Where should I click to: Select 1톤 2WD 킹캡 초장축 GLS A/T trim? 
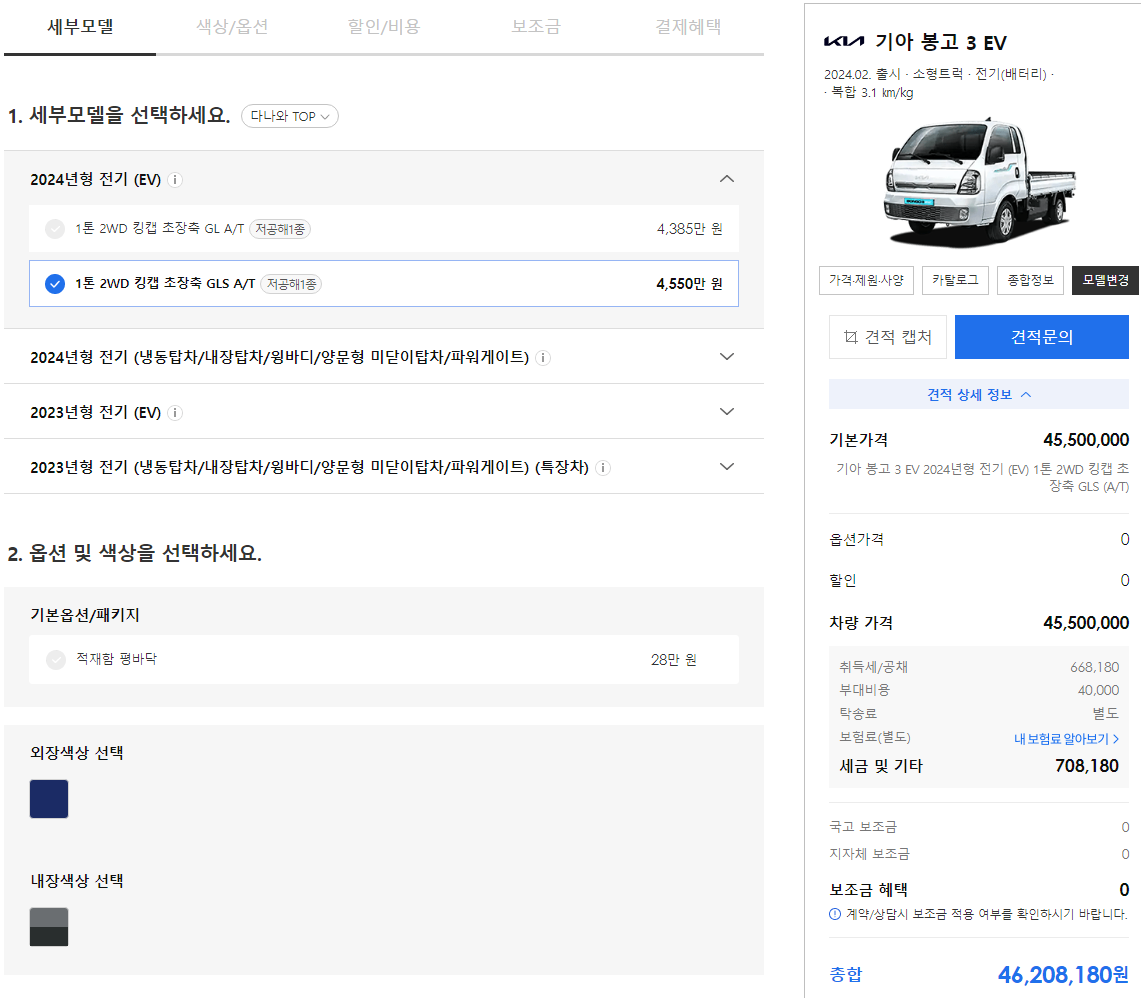(383, 283)
